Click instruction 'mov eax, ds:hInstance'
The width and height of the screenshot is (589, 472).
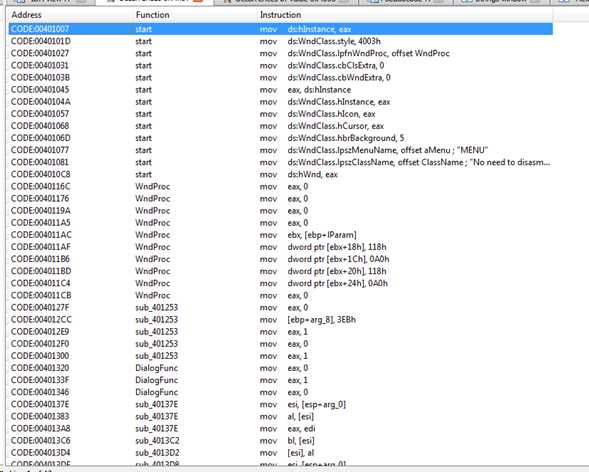click(x=305, y=90)
